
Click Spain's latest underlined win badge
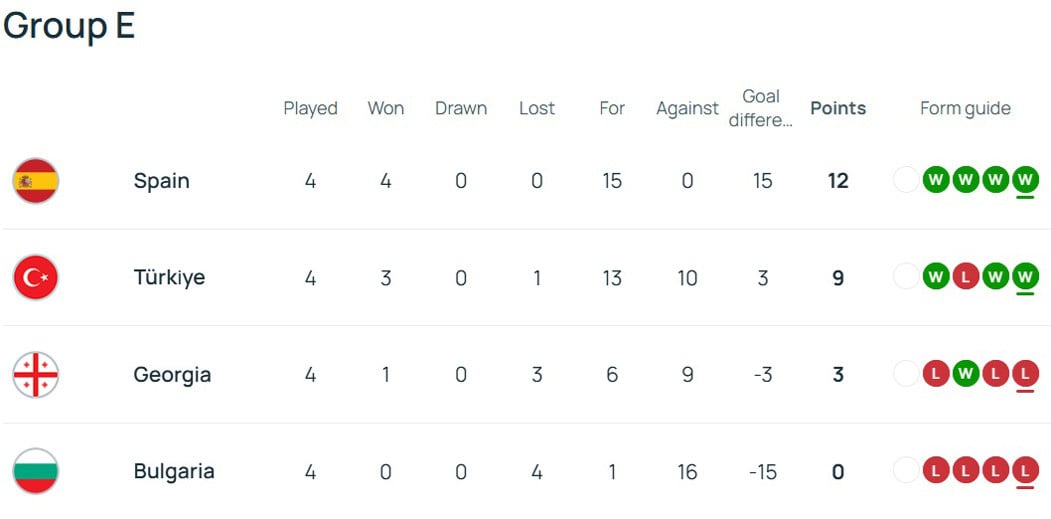tap(1025, 181)
